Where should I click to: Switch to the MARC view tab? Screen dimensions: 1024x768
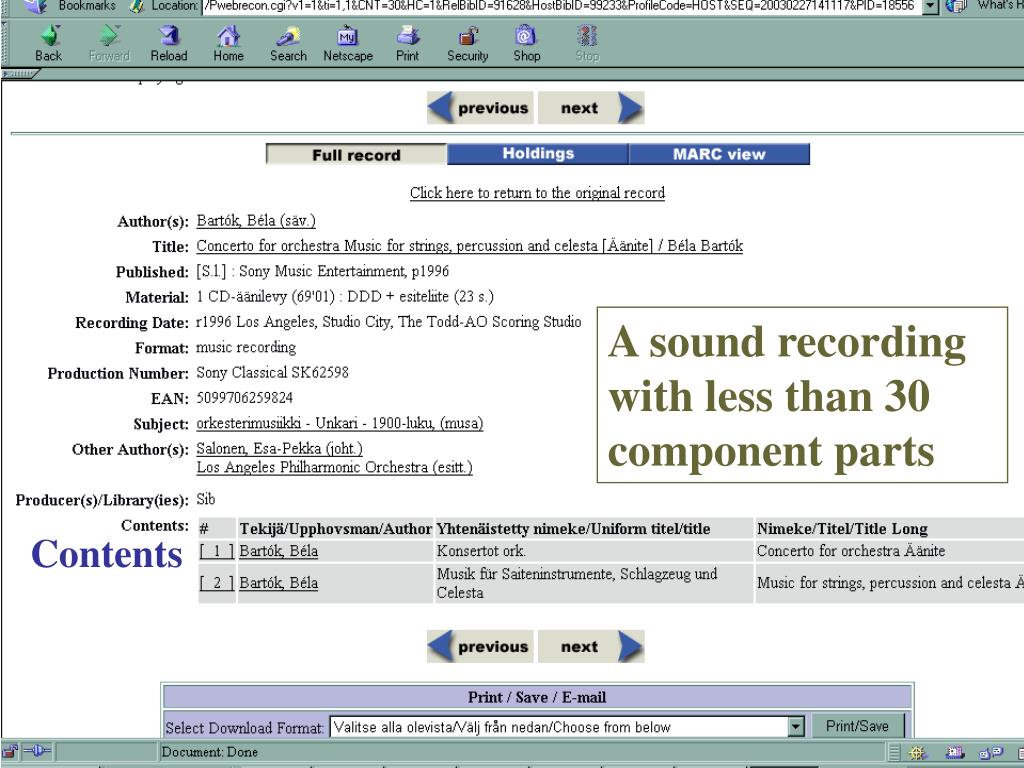(x=719, y=154)
